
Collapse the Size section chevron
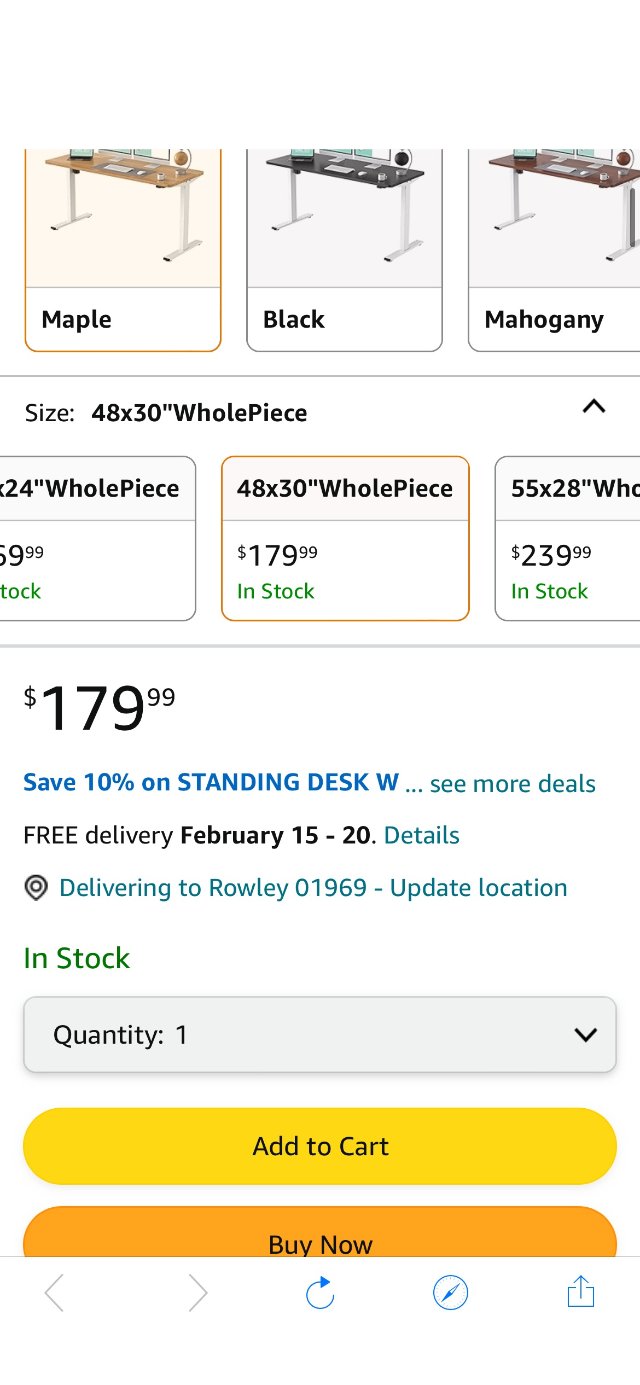pyautogui.click(x=594, y=407)
